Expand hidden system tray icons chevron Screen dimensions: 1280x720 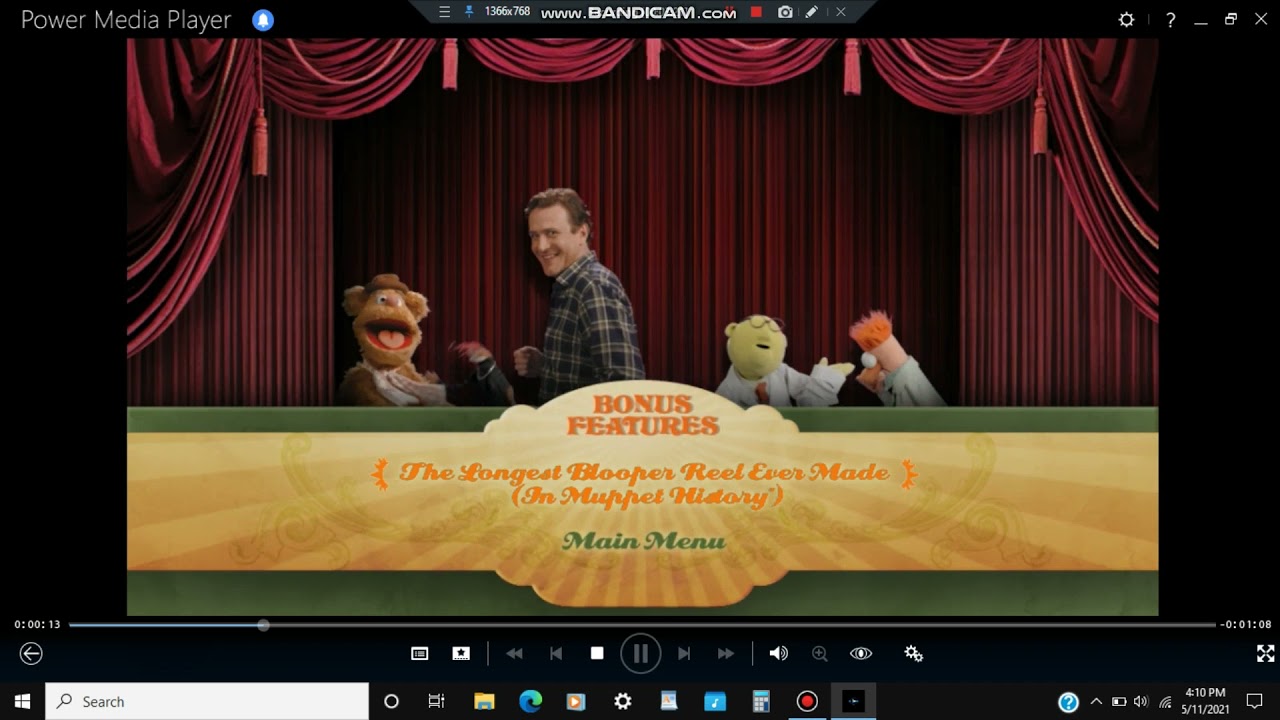(x=1096, y=701)
